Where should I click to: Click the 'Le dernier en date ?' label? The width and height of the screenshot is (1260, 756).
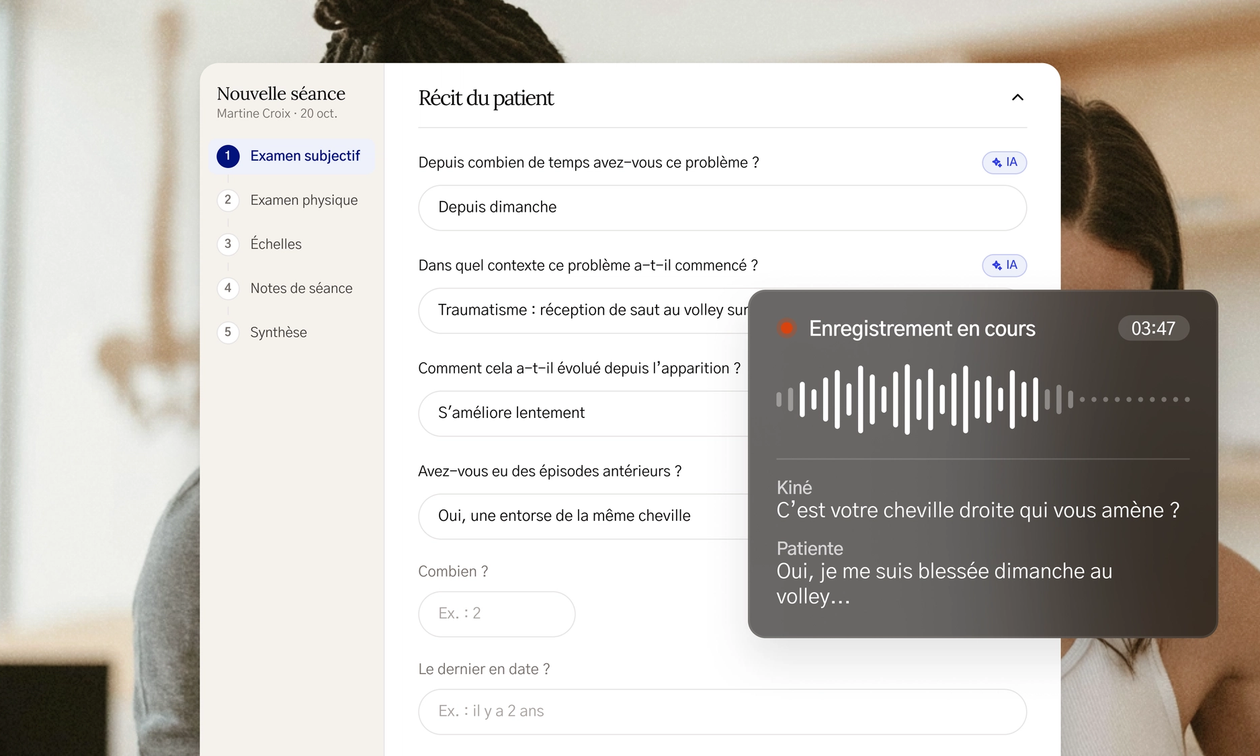pos(484,669)
